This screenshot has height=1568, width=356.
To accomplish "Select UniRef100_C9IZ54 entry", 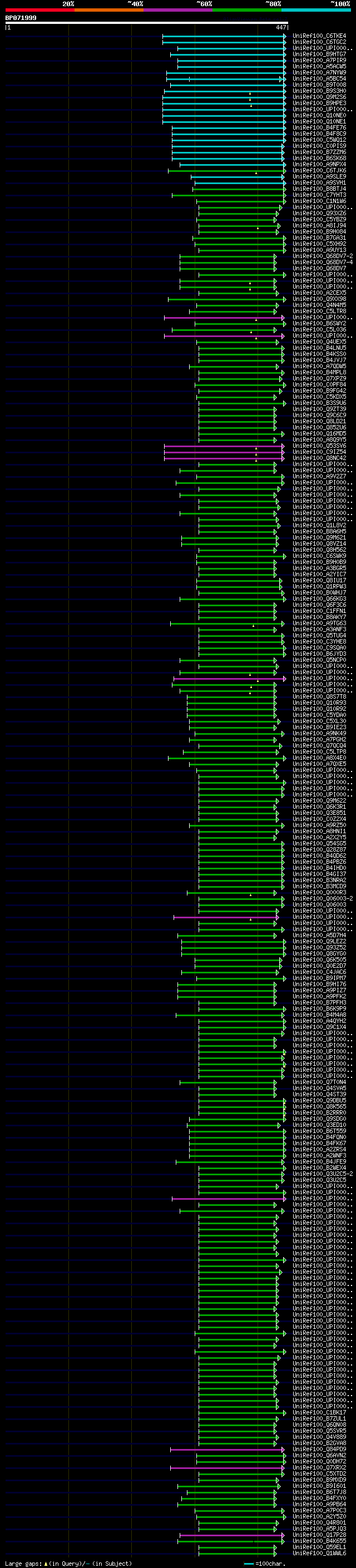I will pyautogui.click(x=319, y=452).
